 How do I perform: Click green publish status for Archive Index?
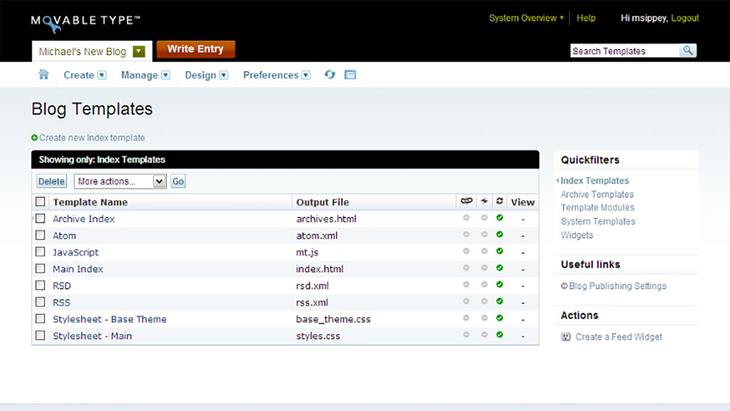click(x=500, y=218)
